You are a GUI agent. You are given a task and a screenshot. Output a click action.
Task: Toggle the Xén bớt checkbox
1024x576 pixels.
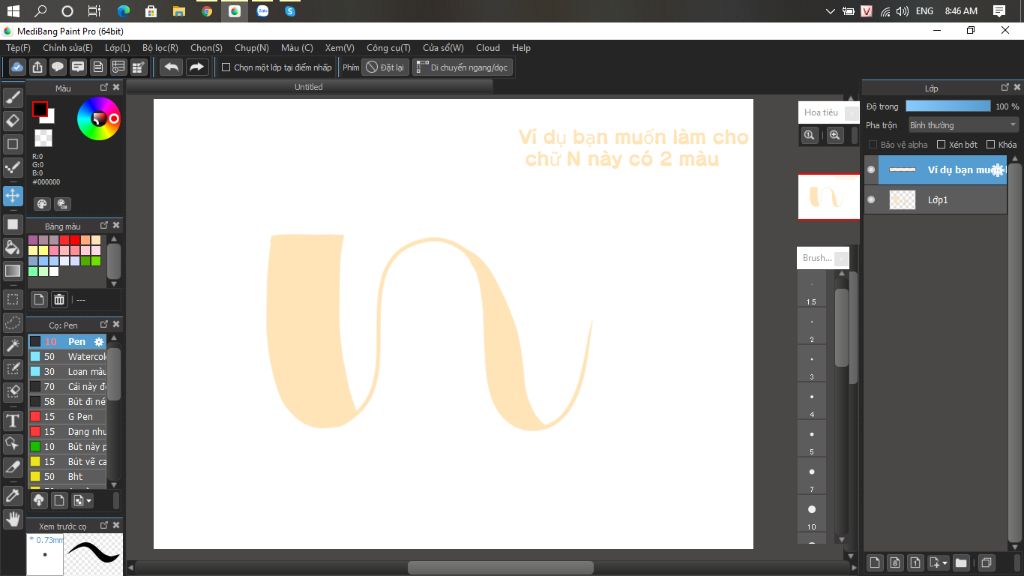click(941, 144)
